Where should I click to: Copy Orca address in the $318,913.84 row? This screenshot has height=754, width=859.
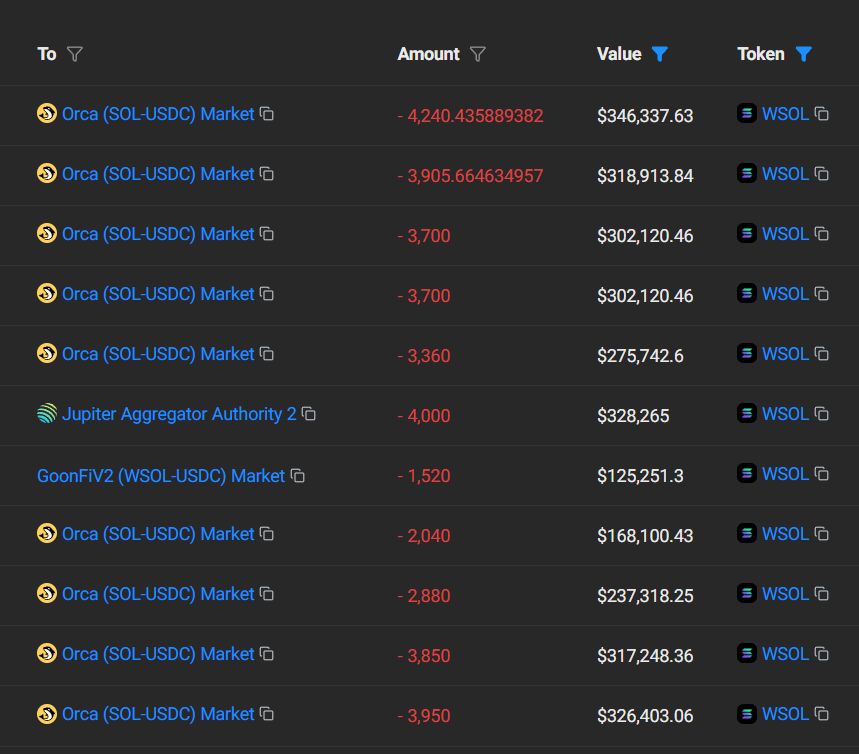coord(267,174)
